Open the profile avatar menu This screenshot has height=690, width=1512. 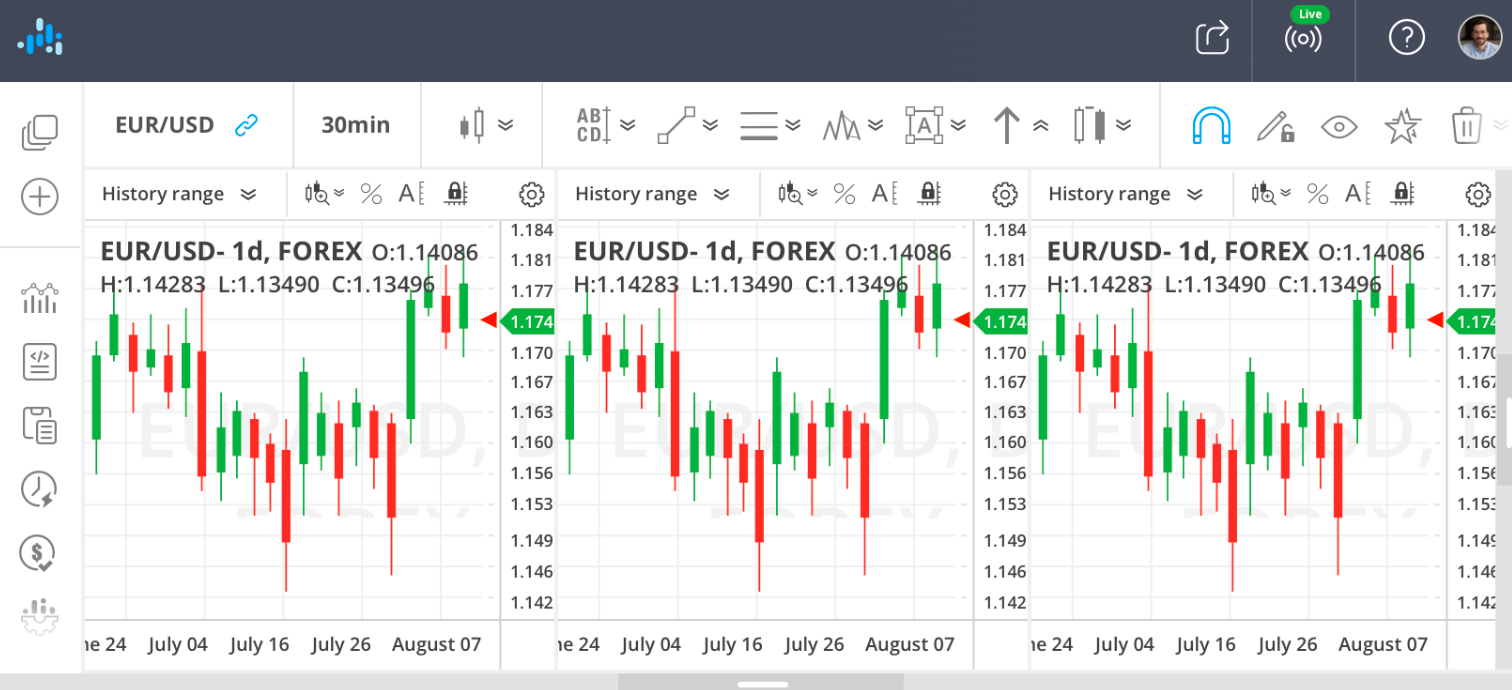[1475, 38]
